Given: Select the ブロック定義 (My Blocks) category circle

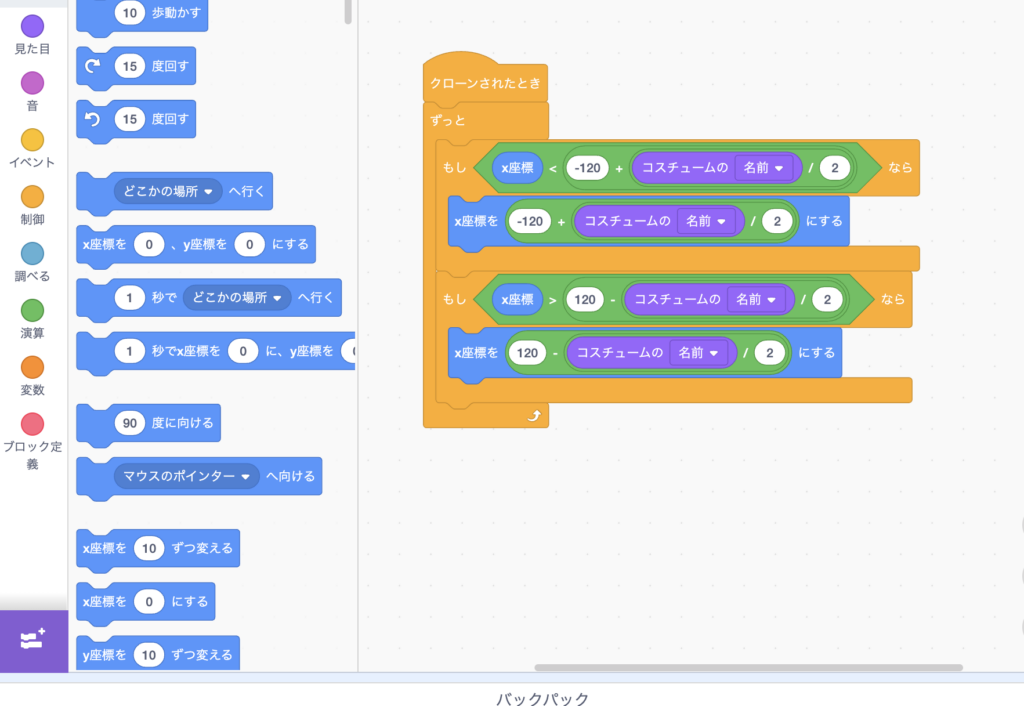Looking at the screenshot, I should 32,424.
